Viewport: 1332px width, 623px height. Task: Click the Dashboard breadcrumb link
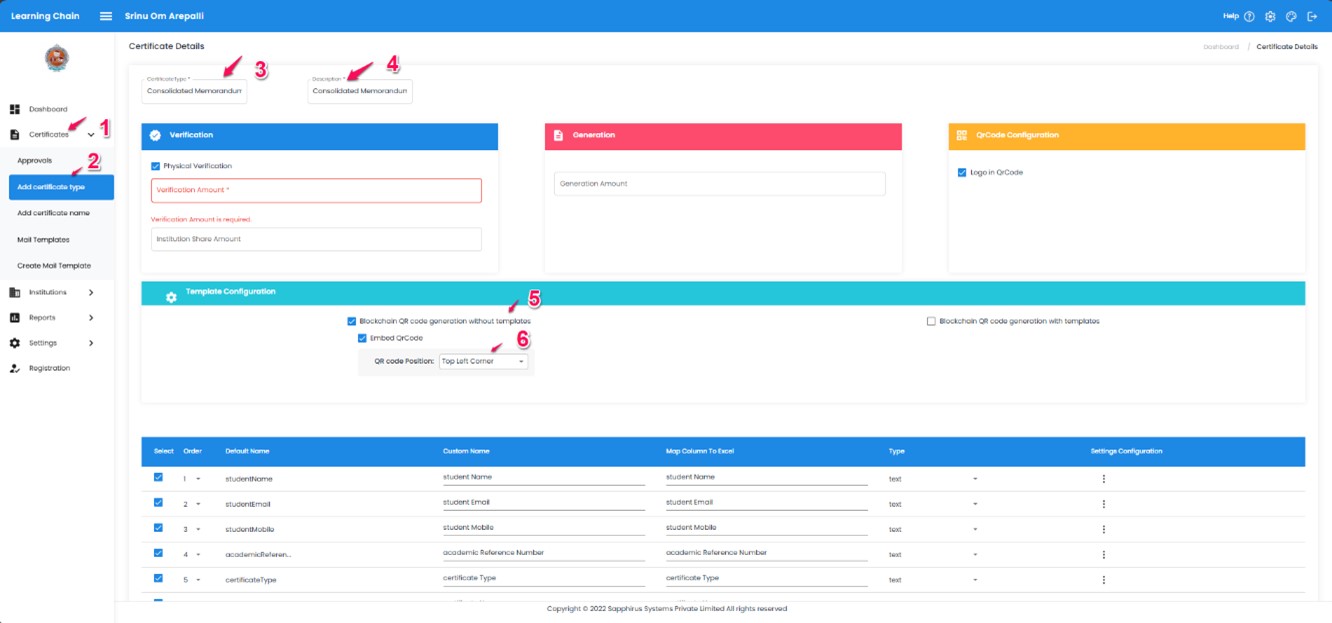1220,47
